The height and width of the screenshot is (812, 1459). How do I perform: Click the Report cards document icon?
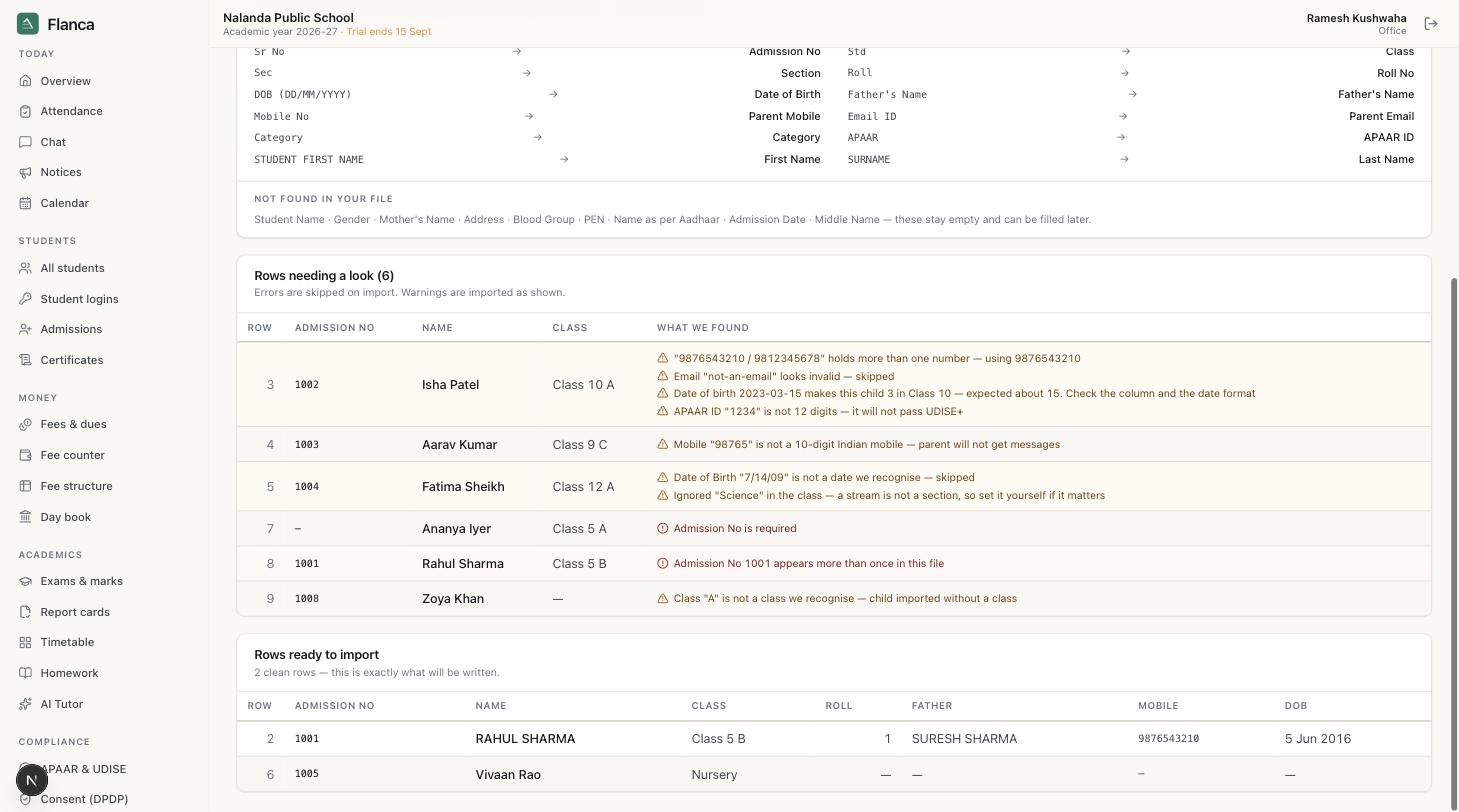pyautogui.click(x=26, y=612)
